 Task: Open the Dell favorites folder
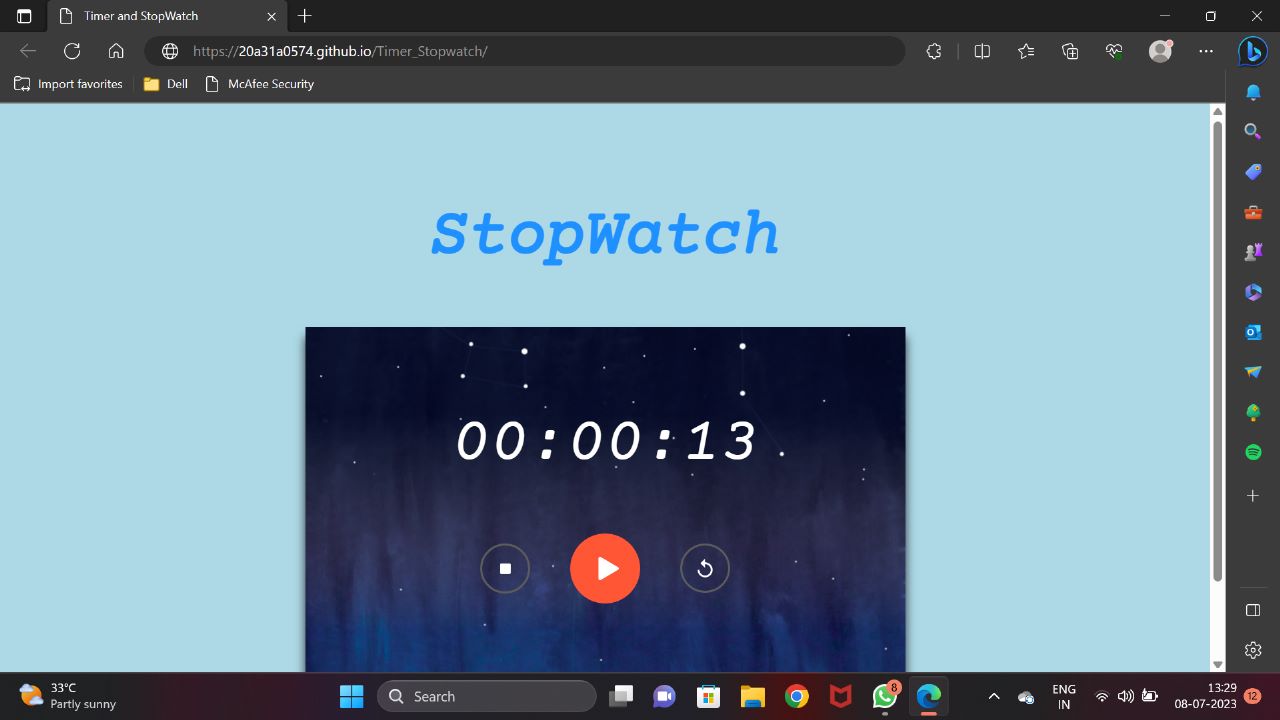click(166, 84)
